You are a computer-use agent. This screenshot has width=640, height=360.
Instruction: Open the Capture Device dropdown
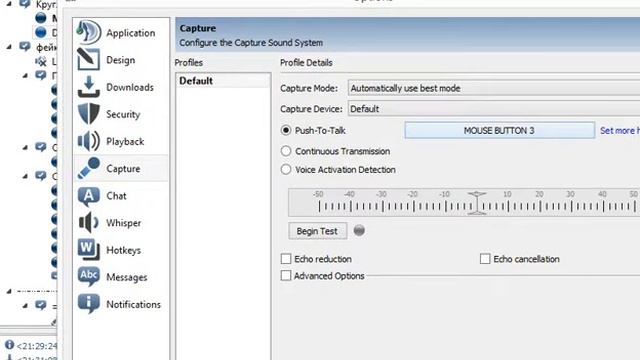pos(494,109)
